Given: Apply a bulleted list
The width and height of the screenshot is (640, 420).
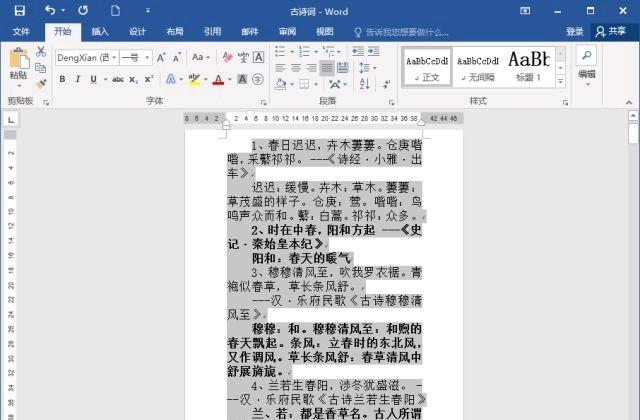Looking at the screenshot, I should pyautogui.click(x=280, y=51).
